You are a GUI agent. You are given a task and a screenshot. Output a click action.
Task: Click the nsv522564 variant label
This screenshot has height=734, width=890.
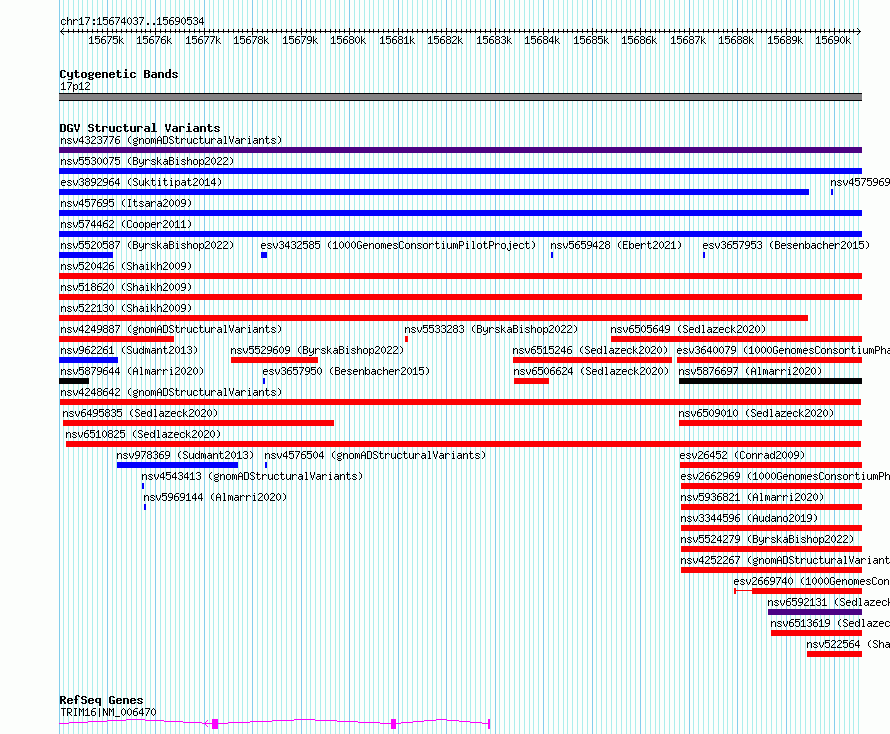848,644
